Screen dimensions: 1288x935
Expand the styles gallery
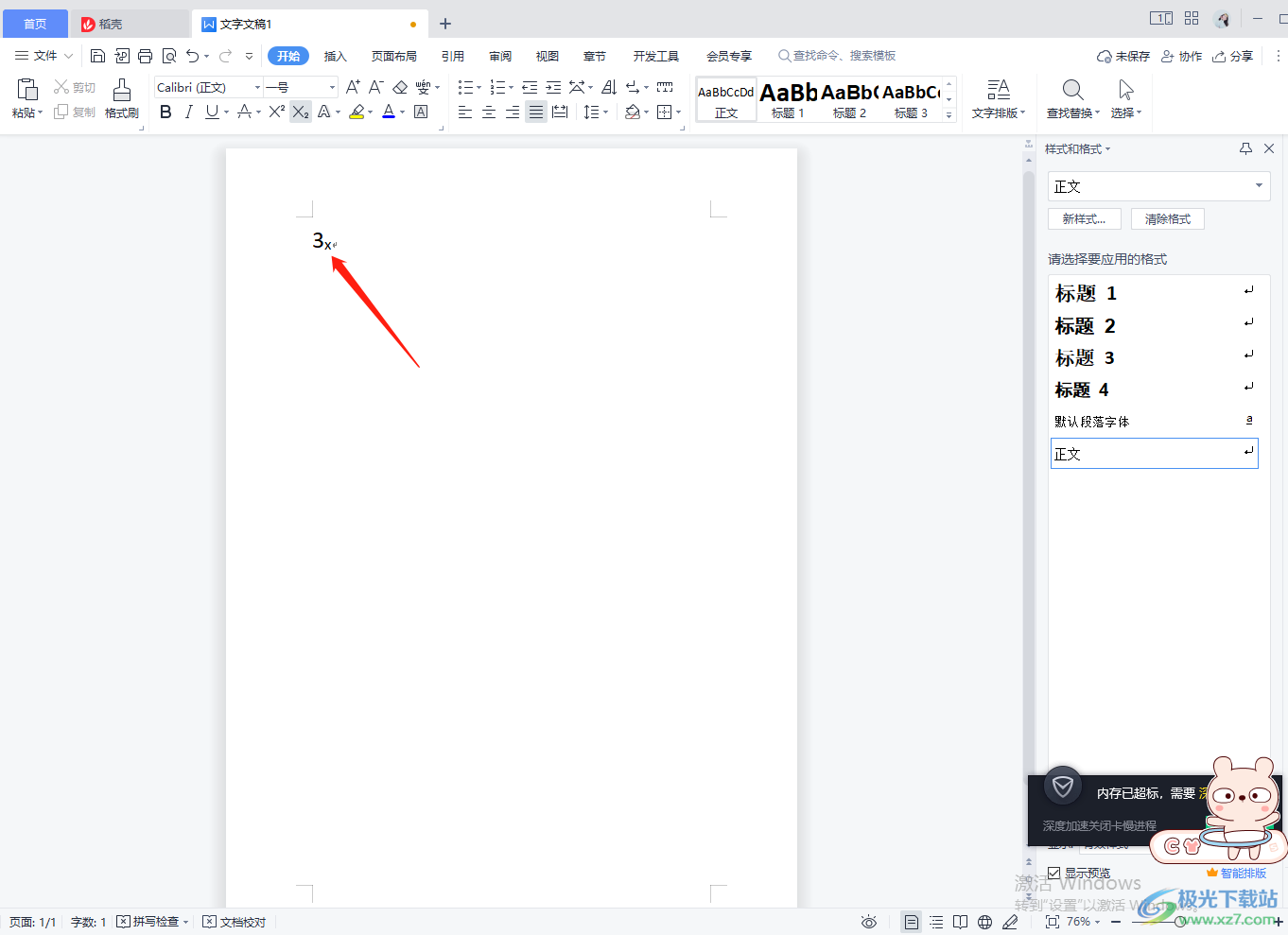pos(949,114)
